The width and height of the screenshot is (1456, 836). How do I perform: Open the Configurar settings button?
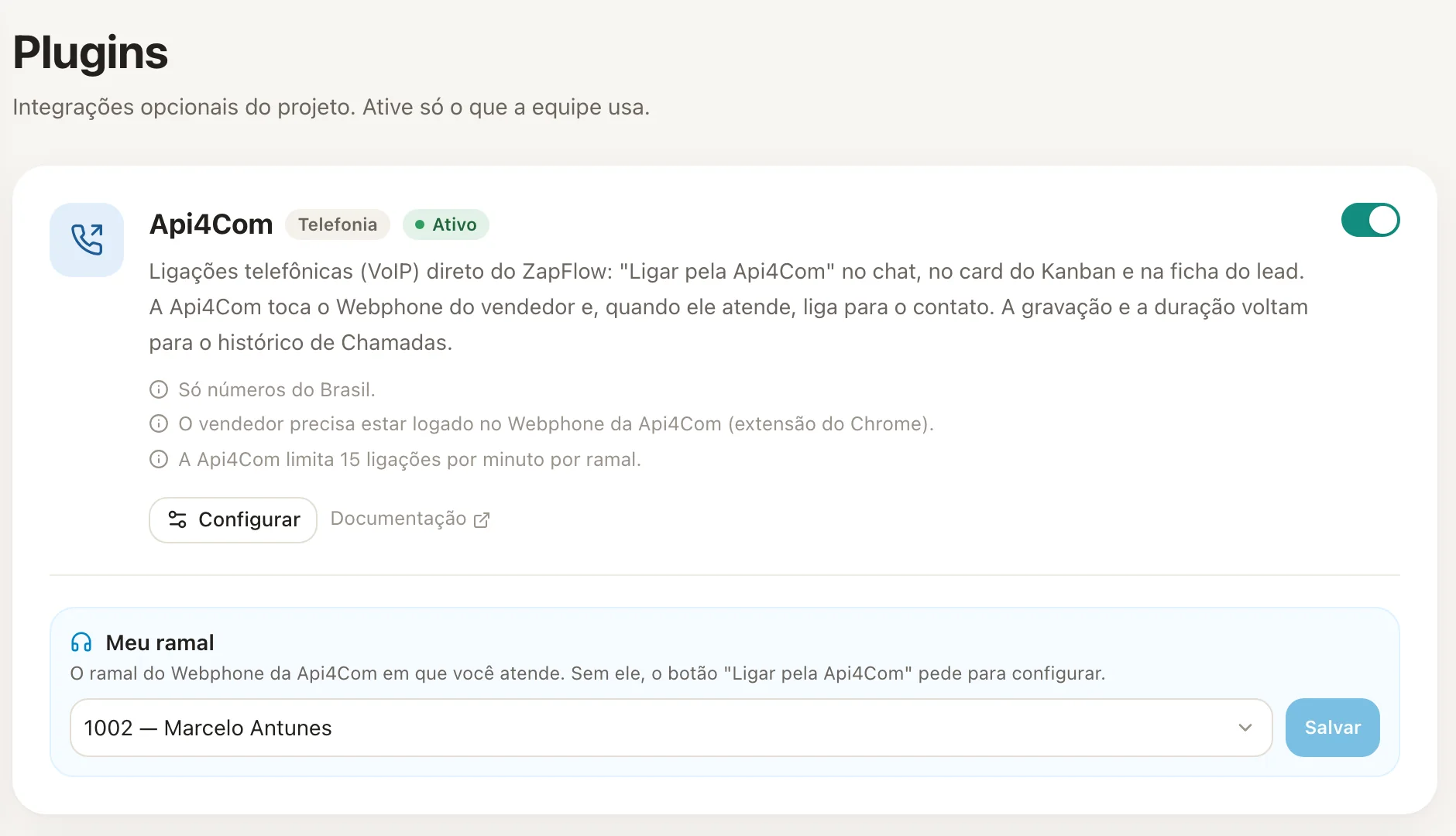[233, 519]
